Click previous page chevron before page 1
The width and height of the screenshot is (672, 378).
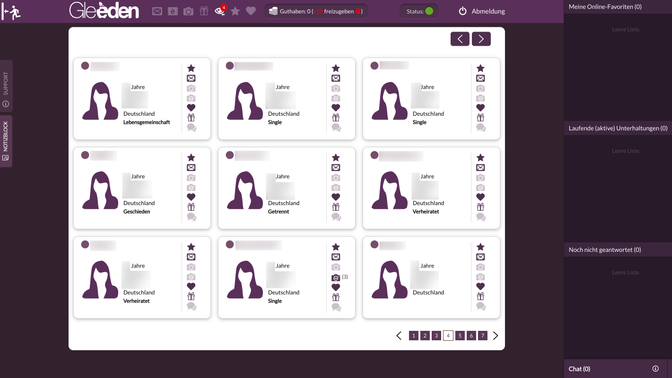pos(399,336)
